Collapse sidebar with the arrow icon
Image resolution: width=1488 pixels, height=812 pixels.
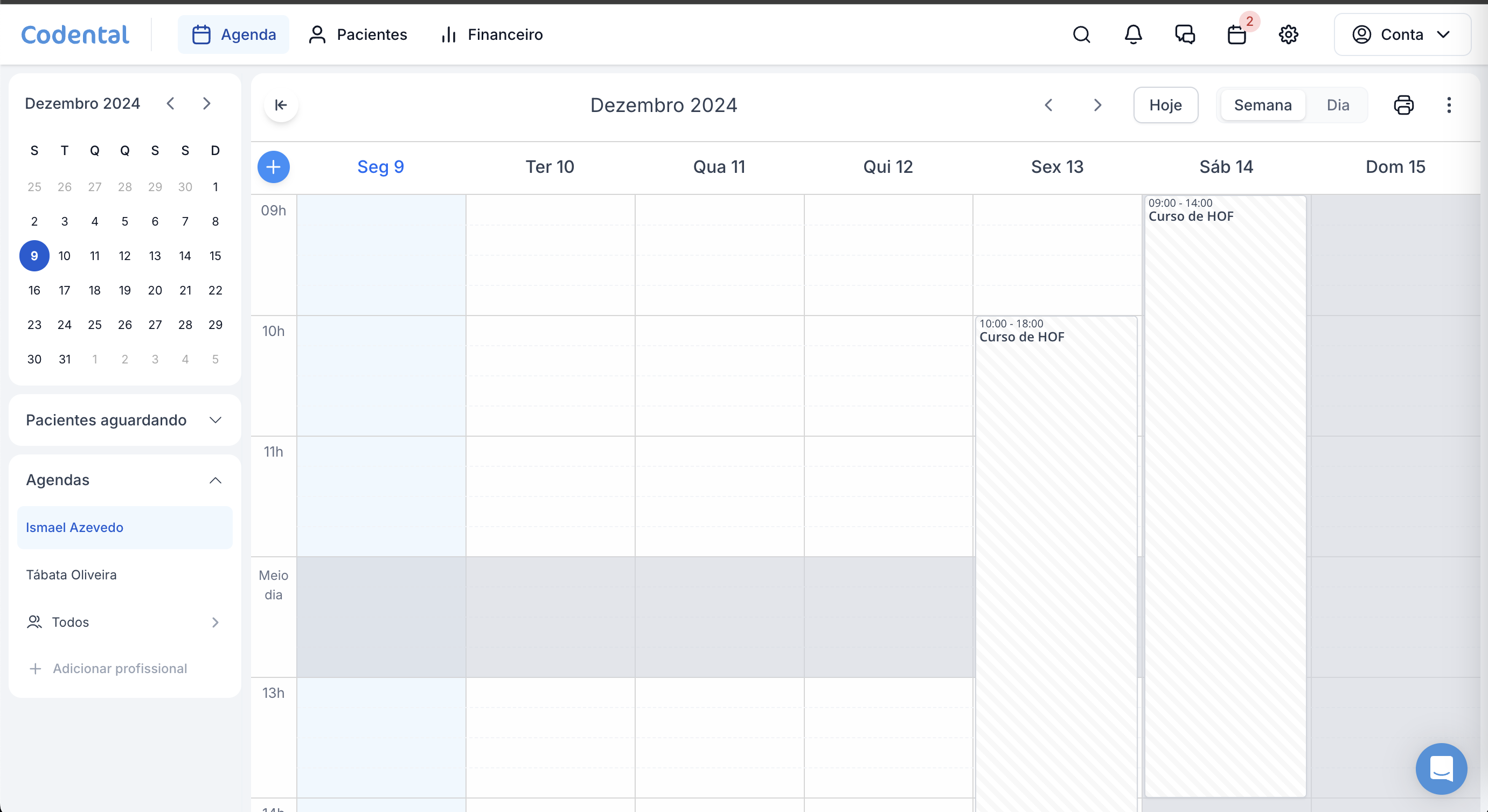pos(281,105)
